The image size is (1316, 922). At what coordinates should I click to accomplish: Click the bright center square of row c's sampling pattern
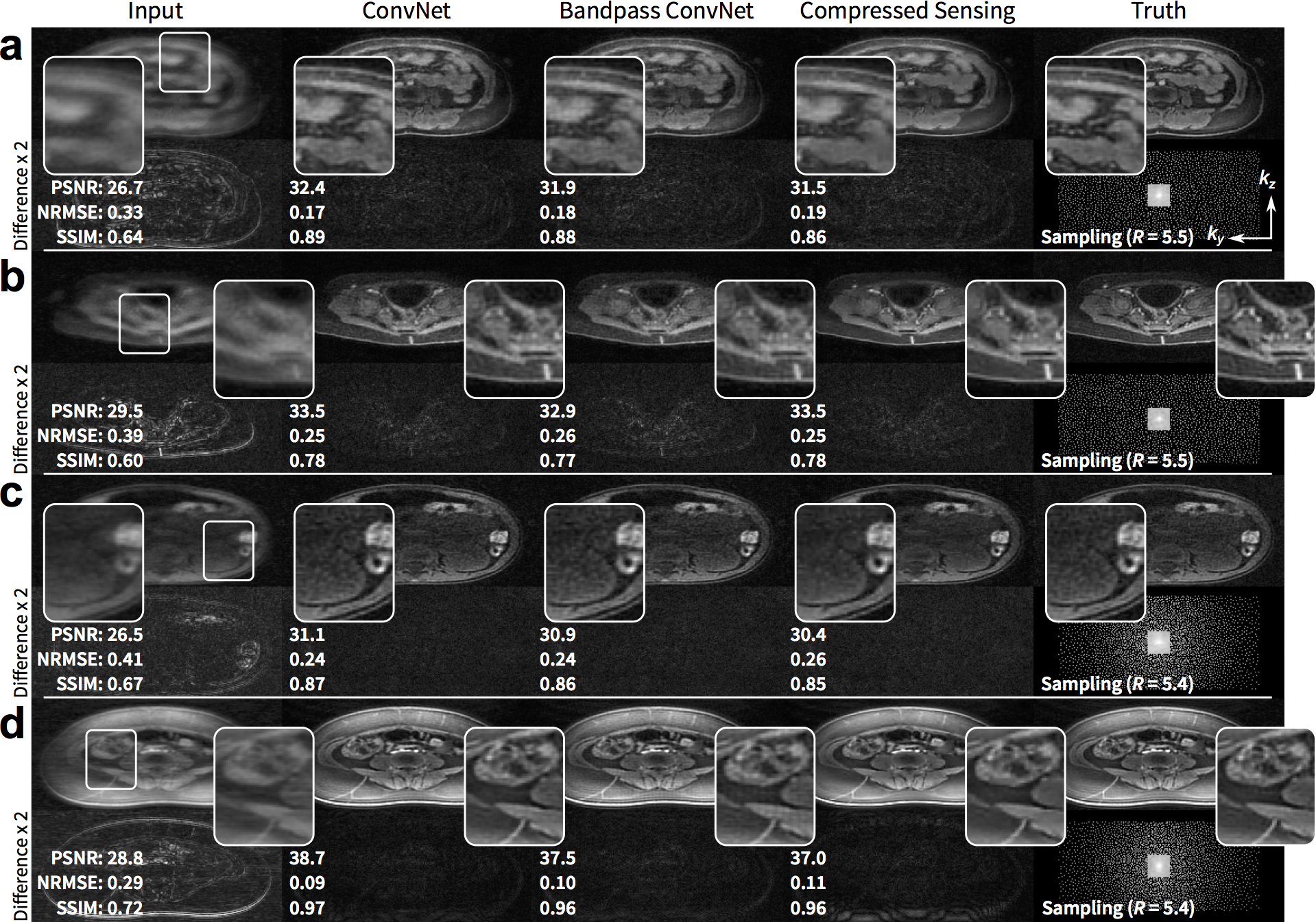[x=1158, y=642]
